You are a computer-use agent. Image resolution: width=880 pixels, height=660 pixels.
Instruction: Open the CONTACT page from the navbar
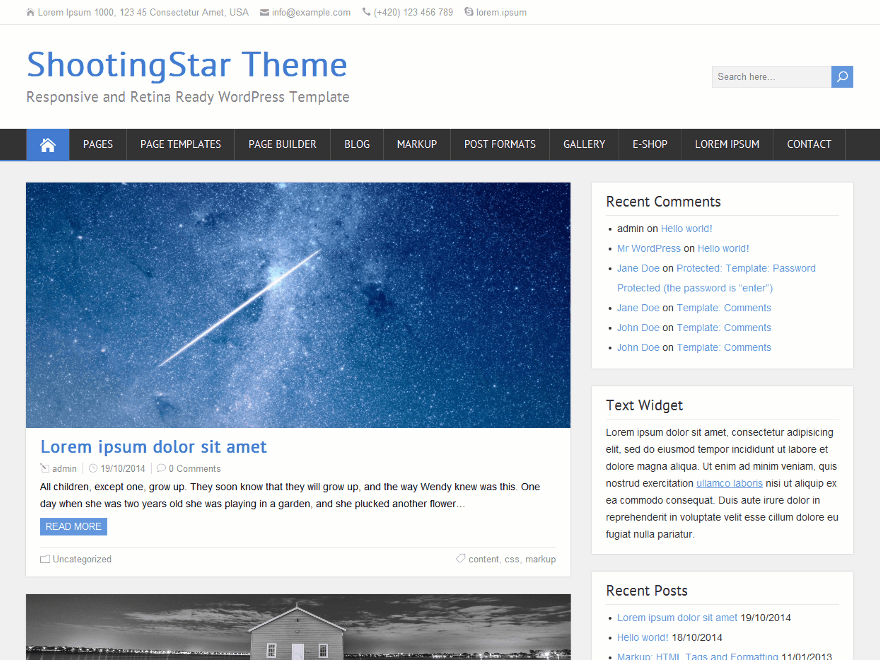point(808,144)
